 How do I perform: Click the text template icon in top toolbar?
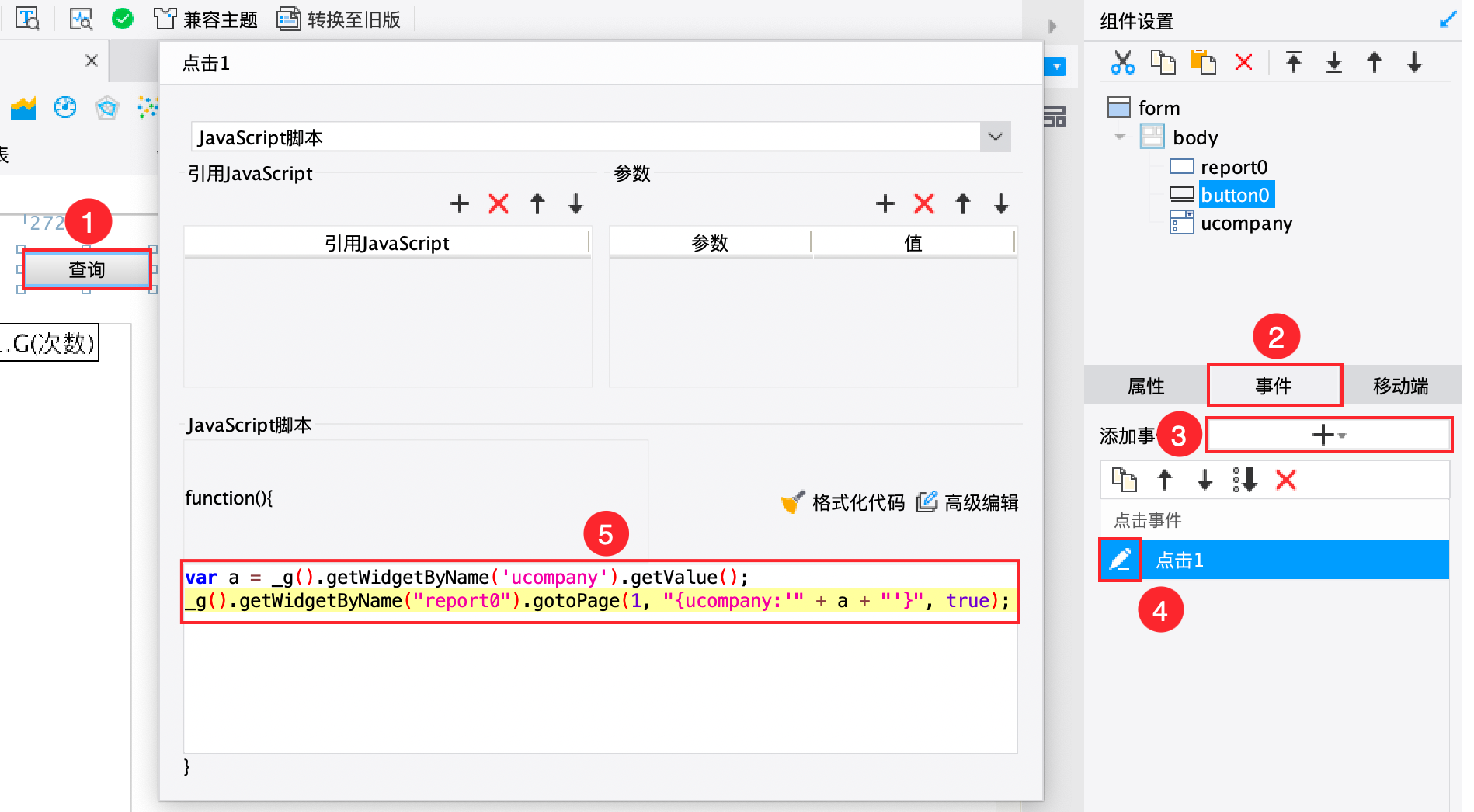pos(28,19)
